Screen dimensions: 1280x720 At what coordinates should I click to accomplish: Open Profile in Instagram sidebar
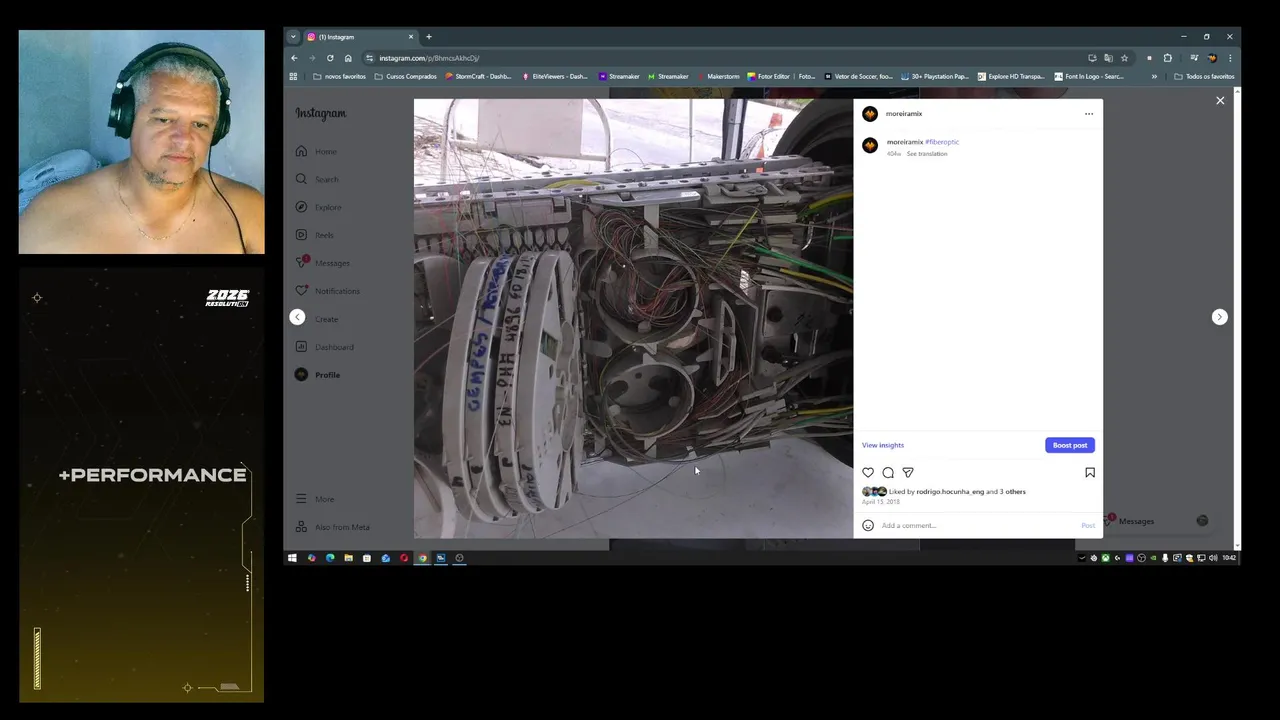(x=318, y=375)
